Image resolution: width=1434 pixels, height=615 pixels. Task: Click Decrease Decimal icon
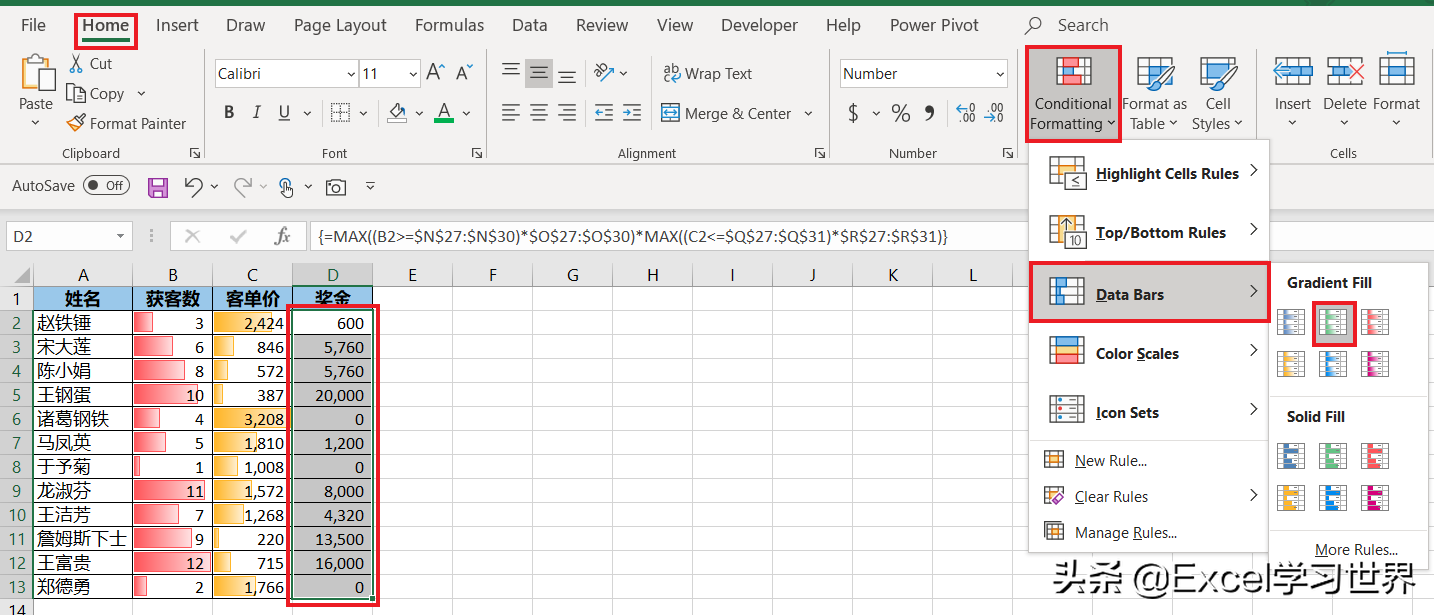(995, 113)
